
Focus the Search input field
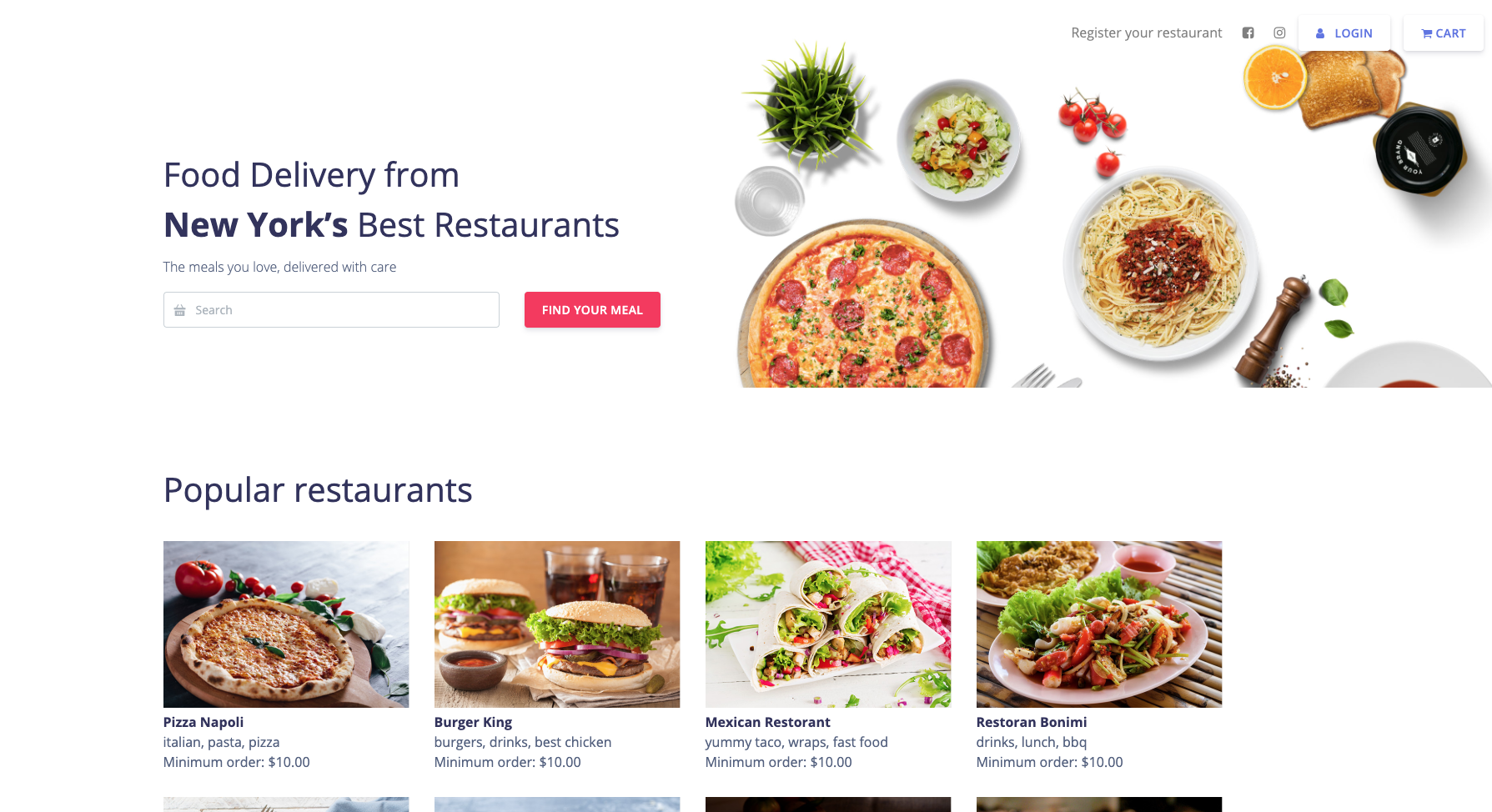[x=331, y=310]
